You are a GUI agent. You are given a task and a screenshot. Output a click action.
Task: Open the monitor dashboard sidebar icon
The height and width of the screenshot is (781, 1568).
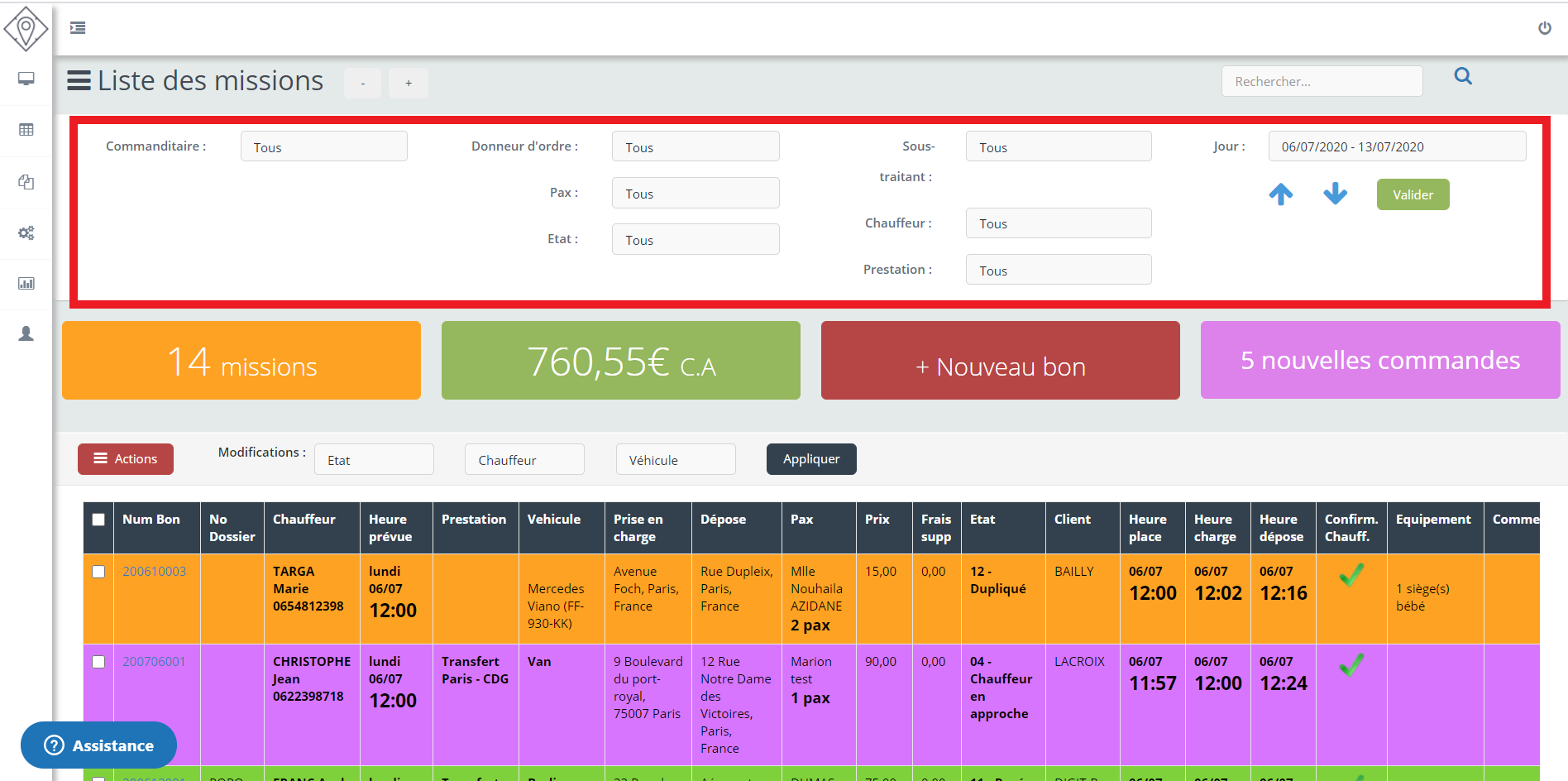(26, 79)
